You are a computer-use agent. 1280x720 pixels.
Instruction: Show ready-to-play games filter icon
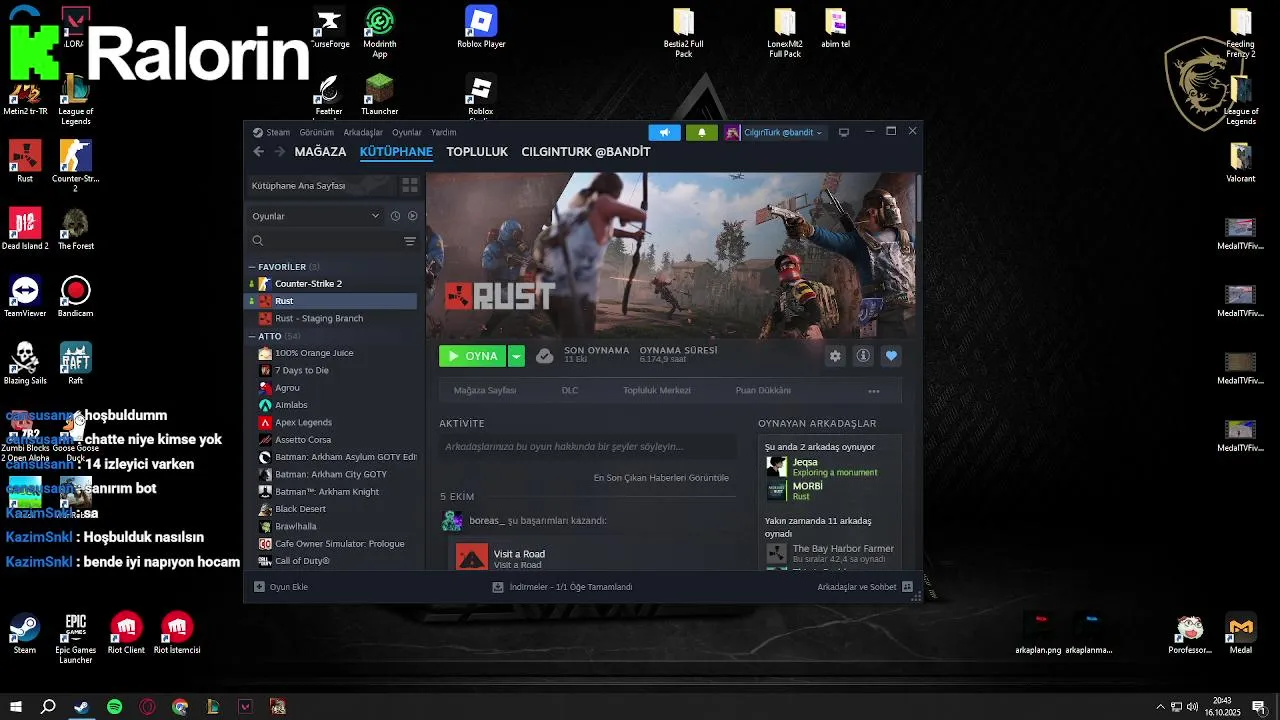[412, 216]
